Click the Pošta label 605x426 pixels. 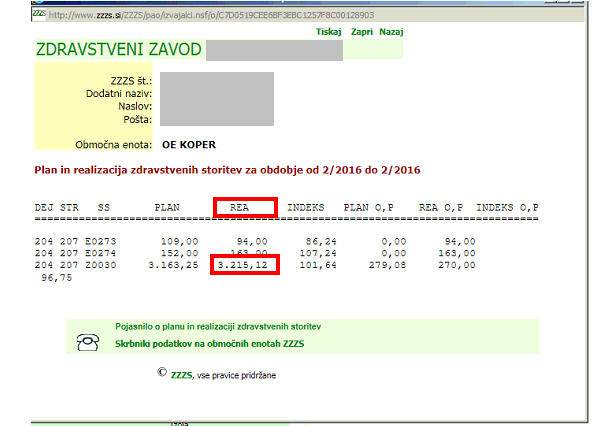coord(138,119)
